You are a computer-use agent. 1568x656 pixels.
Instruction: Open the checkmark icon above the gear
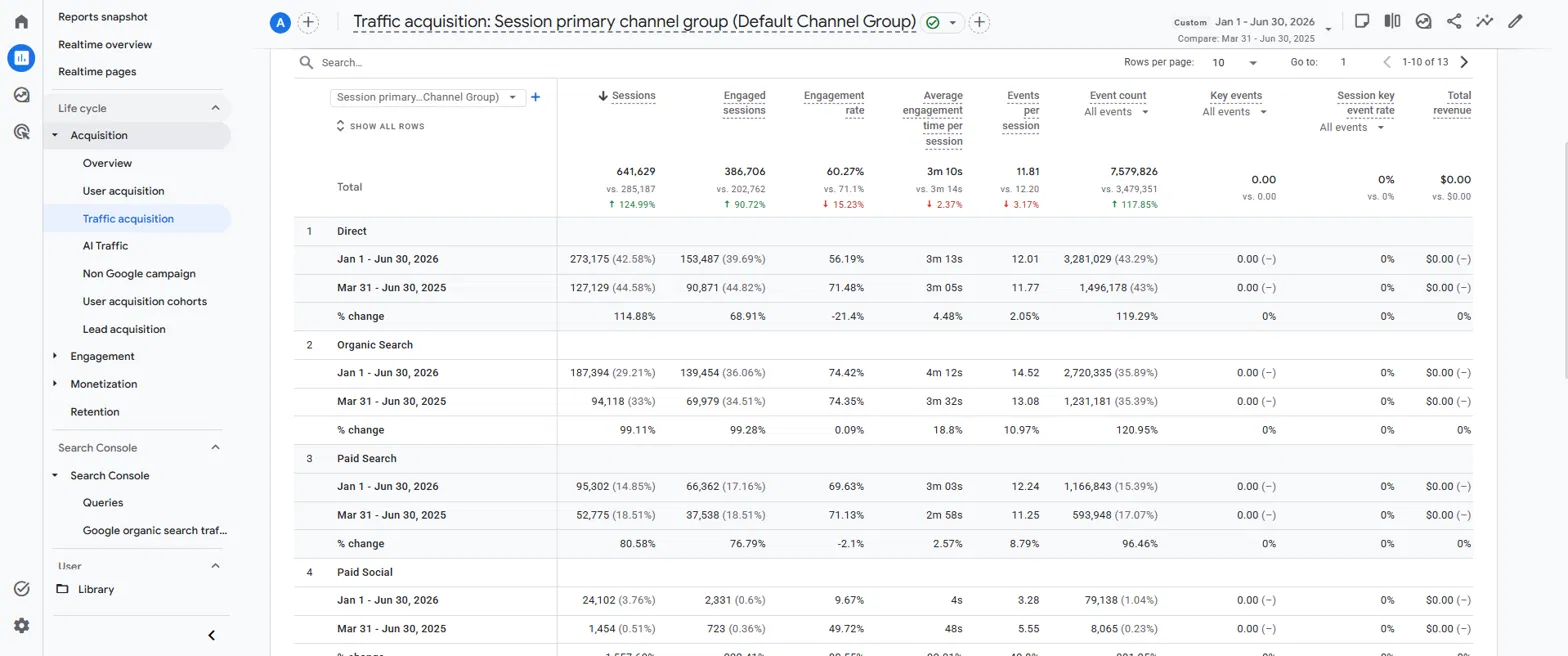pyautogui.click(x=21, y=589)
